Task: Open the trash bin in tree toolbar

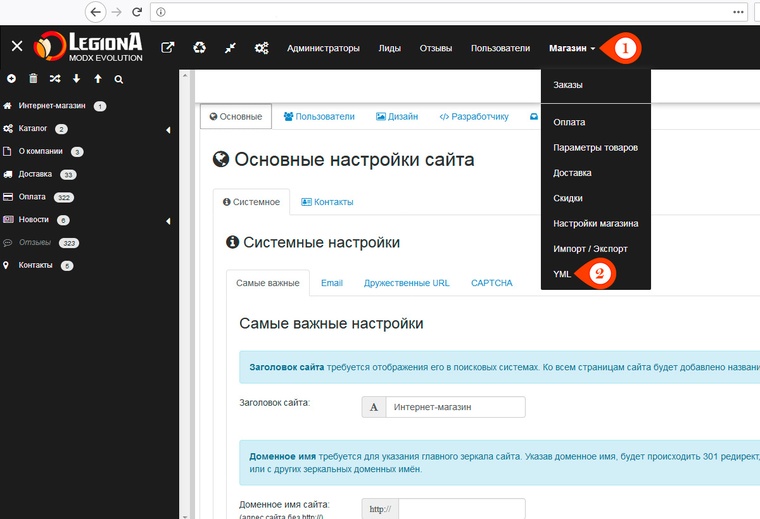Action: tap(33, 78)
